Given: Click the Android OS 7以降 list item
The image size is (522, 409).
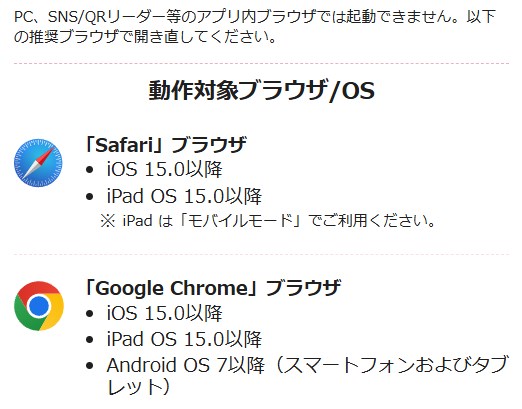Looking at the screenshot, I should click(x=308, y=375).
